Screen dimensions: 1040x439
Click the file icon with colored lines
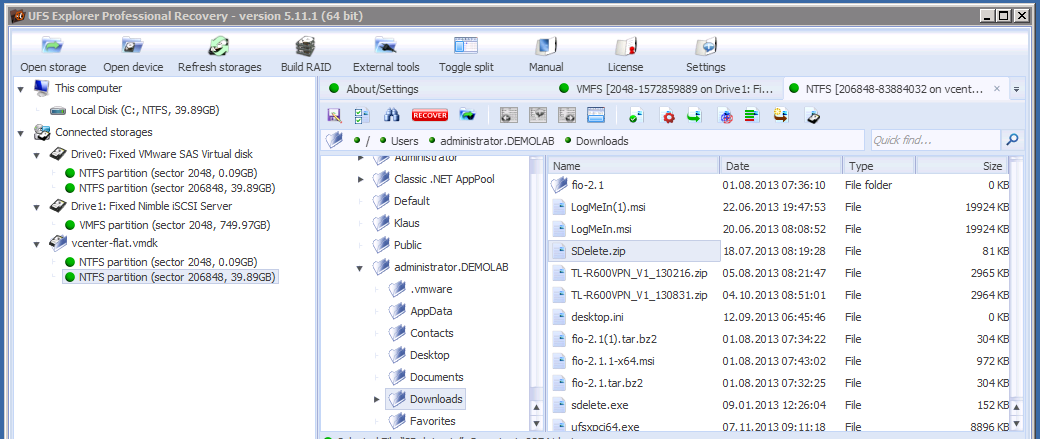pos(751,116)
